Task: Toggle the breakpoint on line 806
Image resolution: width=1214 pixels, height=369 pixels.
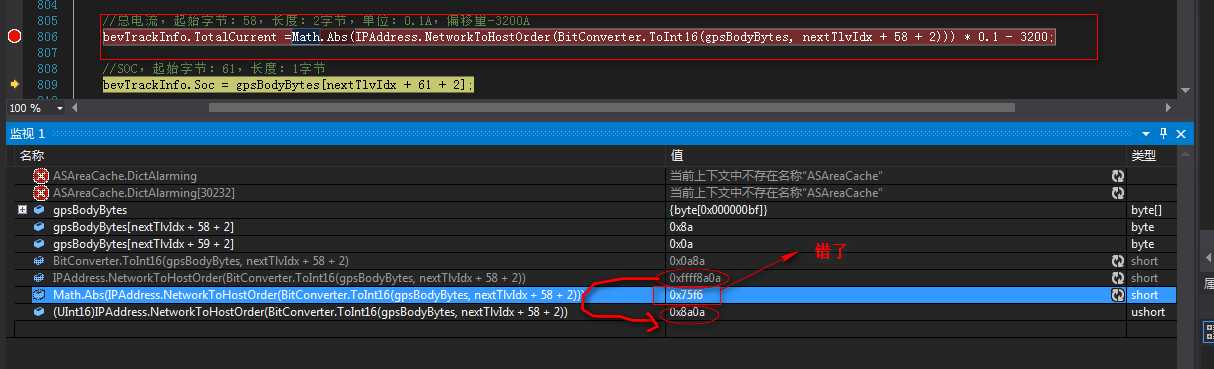Action: pos(14,36)
